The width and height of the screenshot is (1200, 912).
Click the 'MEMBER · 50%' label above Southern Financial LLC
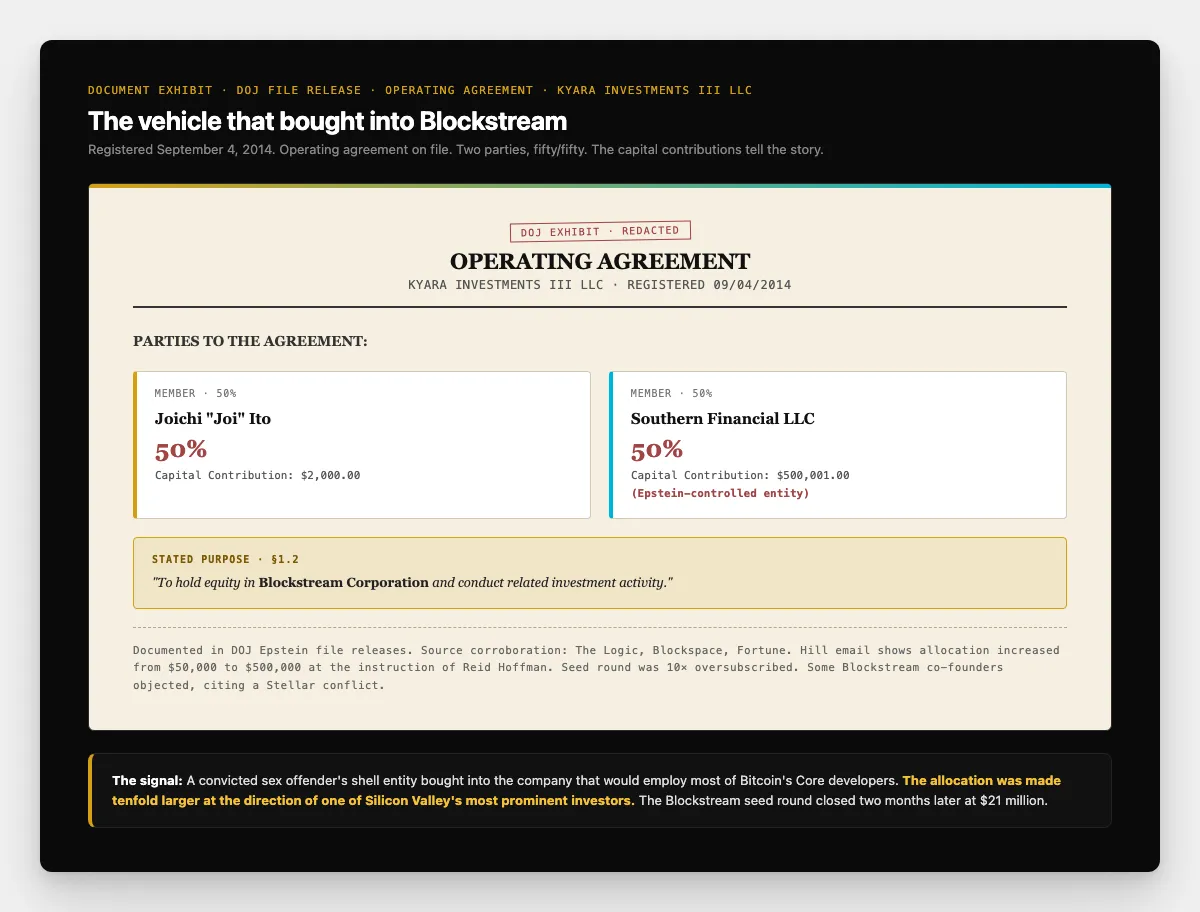point(672,393)
